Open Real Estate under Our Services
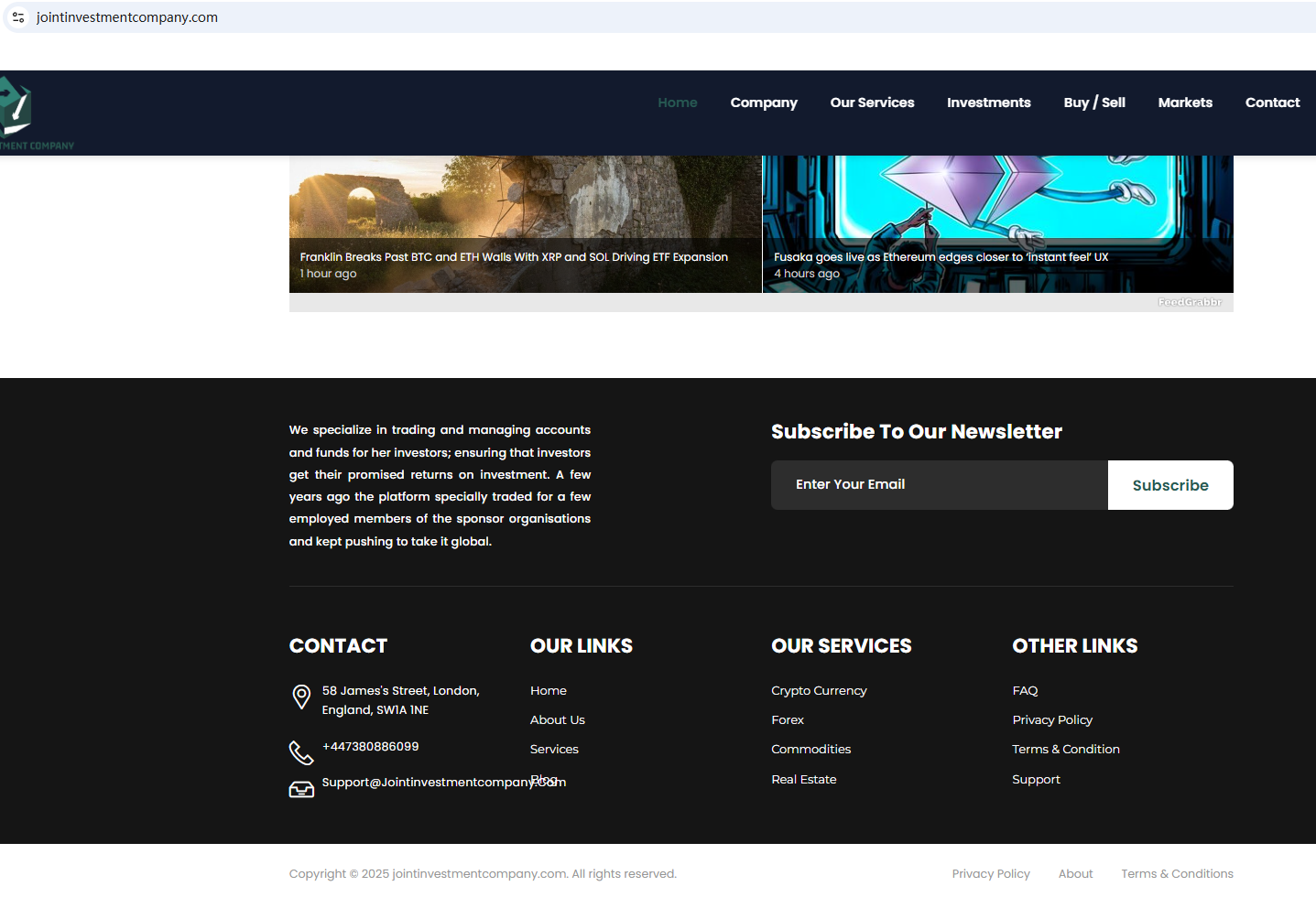Image resolution: width=1316 pixels, height=897 pixels. click(x=803, y=780)
